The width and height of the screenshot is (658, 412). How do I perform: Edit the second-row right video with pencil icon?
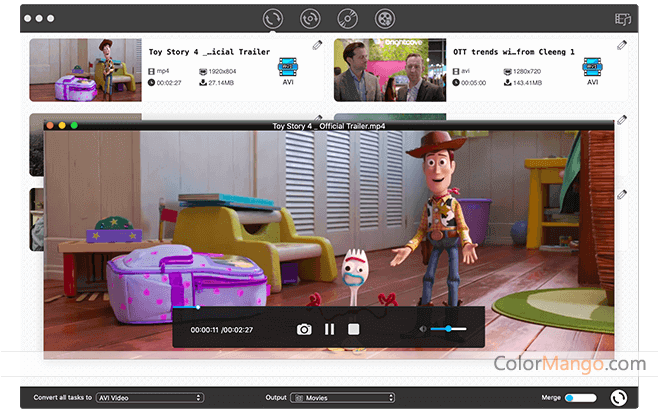pos(622,120)
